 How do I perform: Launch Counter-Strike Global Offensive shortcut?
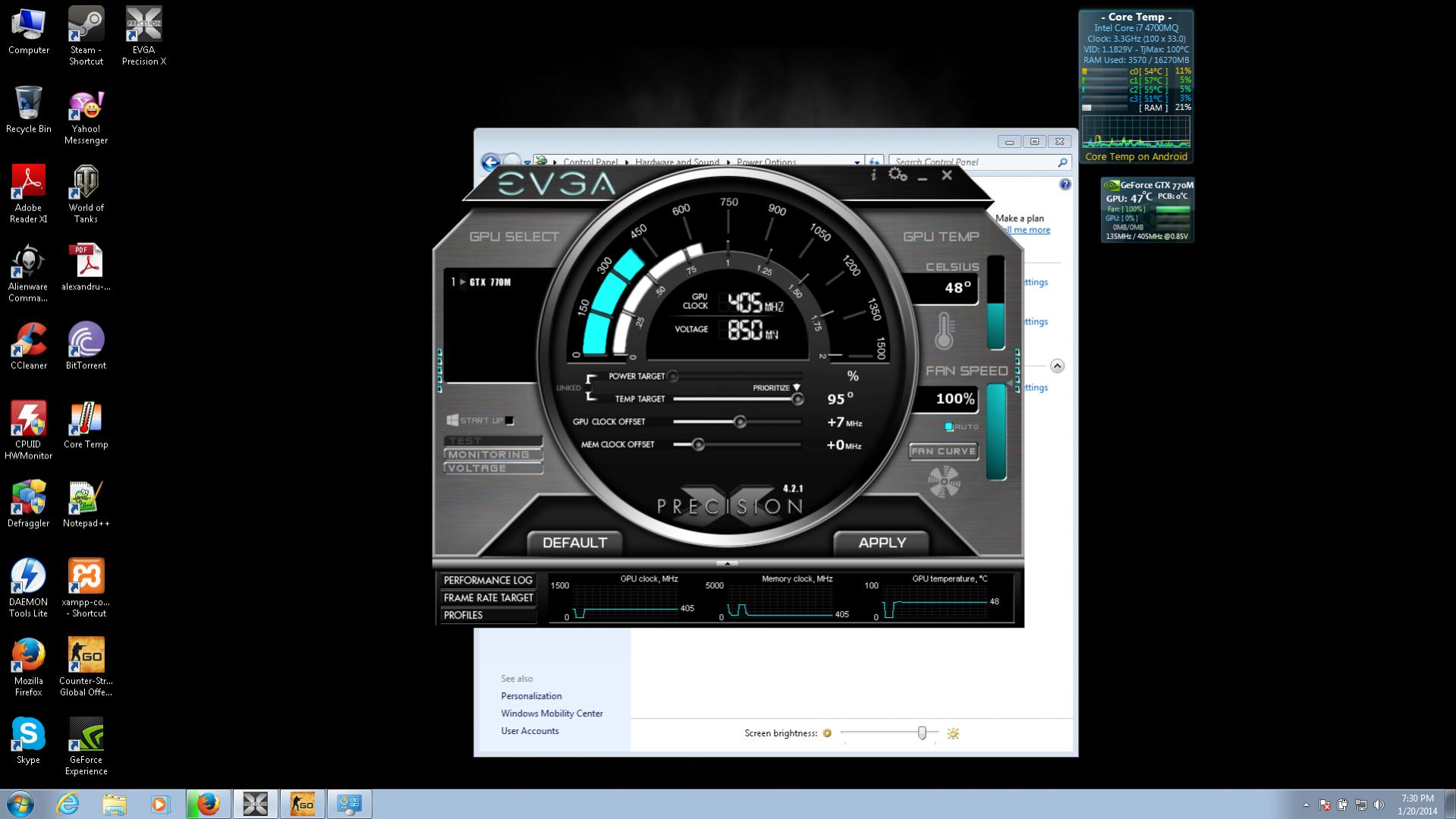[x=86, y=667]
